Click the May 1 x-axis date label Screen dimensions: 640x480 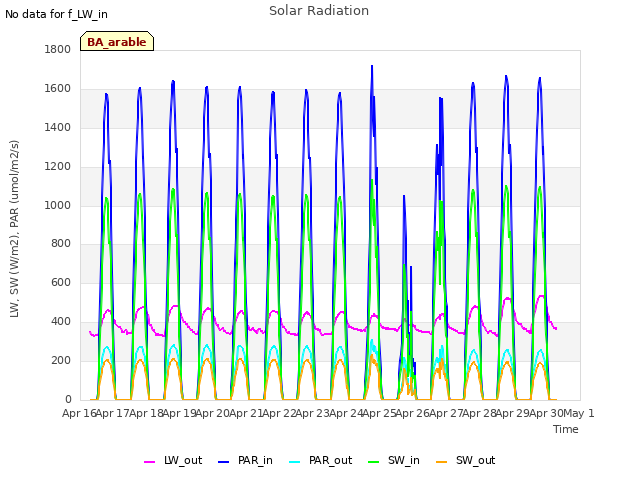tap(579, 413)
